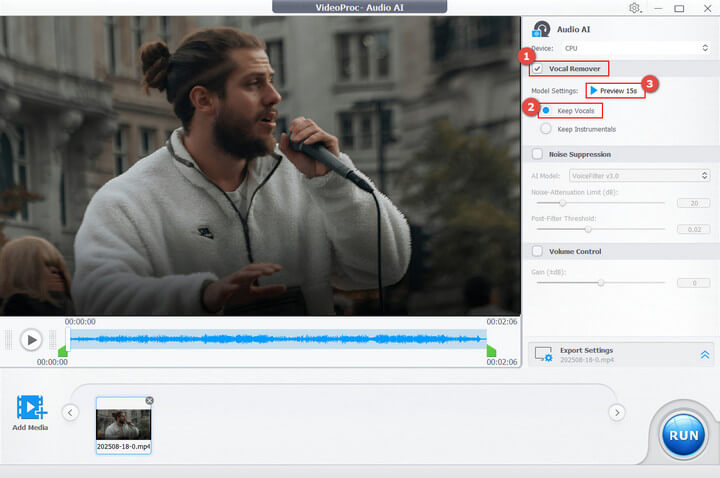Click the Export Settings file name text

(x=587, y=360)
